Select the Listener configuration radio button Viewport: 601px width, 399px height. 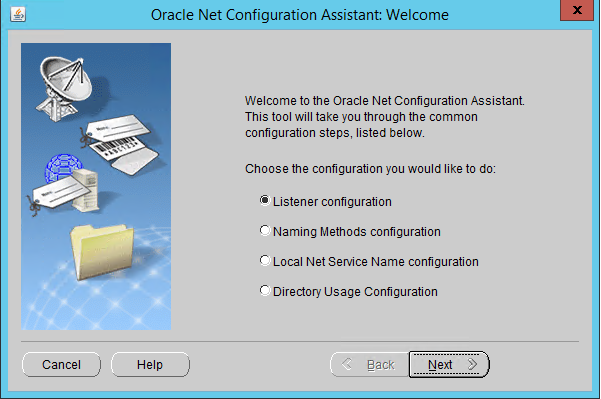coord(265,200)
